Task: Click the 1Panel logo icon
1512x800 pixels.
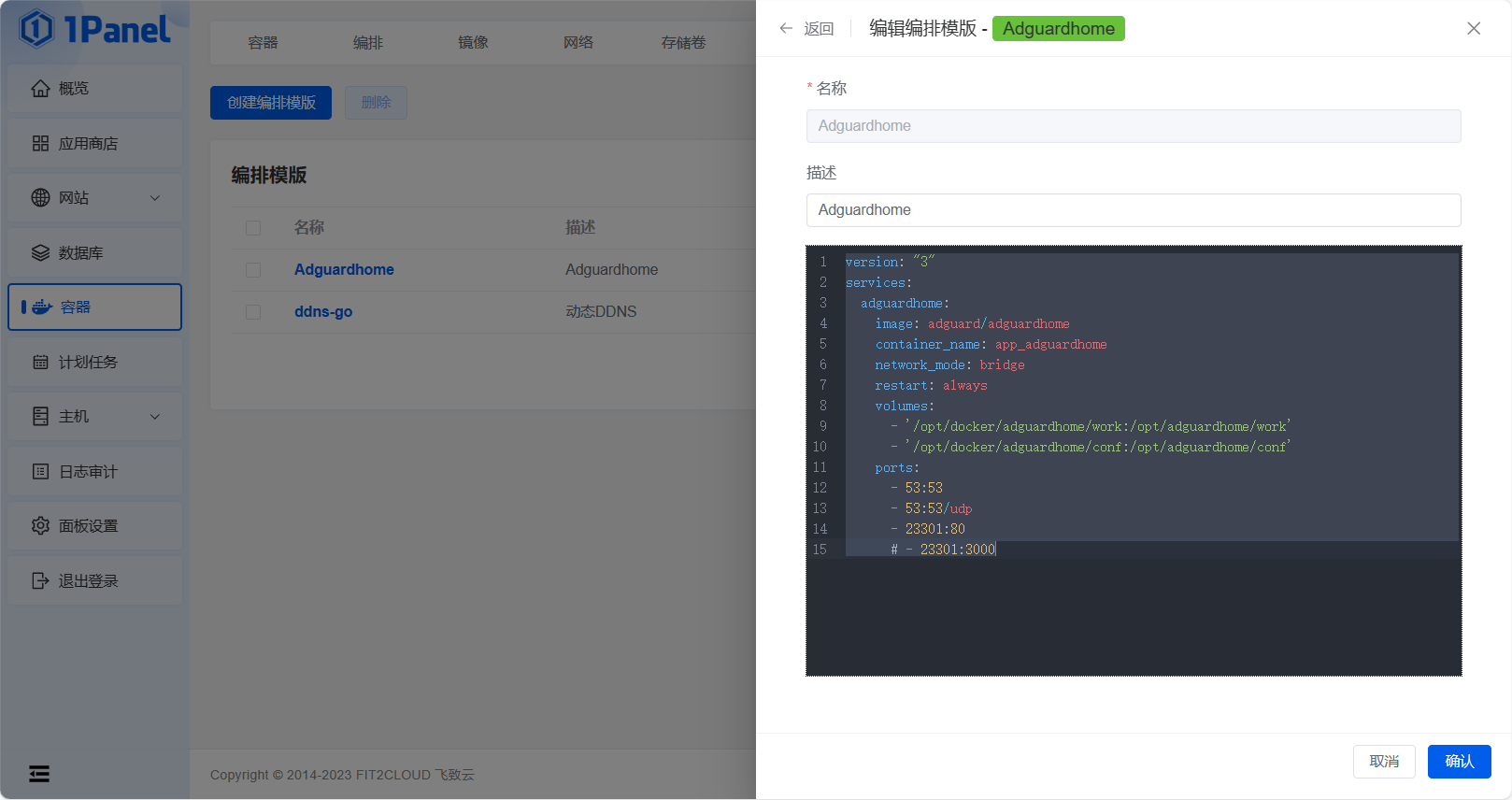Action: [36, 28]
